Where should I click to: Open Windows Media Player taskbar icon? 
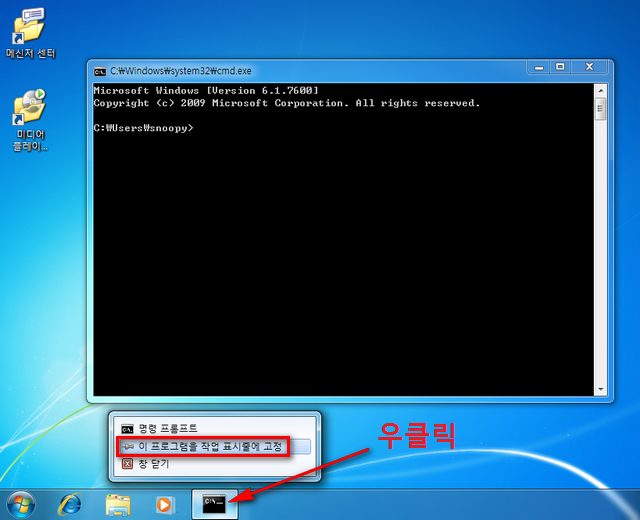[165, 505]
